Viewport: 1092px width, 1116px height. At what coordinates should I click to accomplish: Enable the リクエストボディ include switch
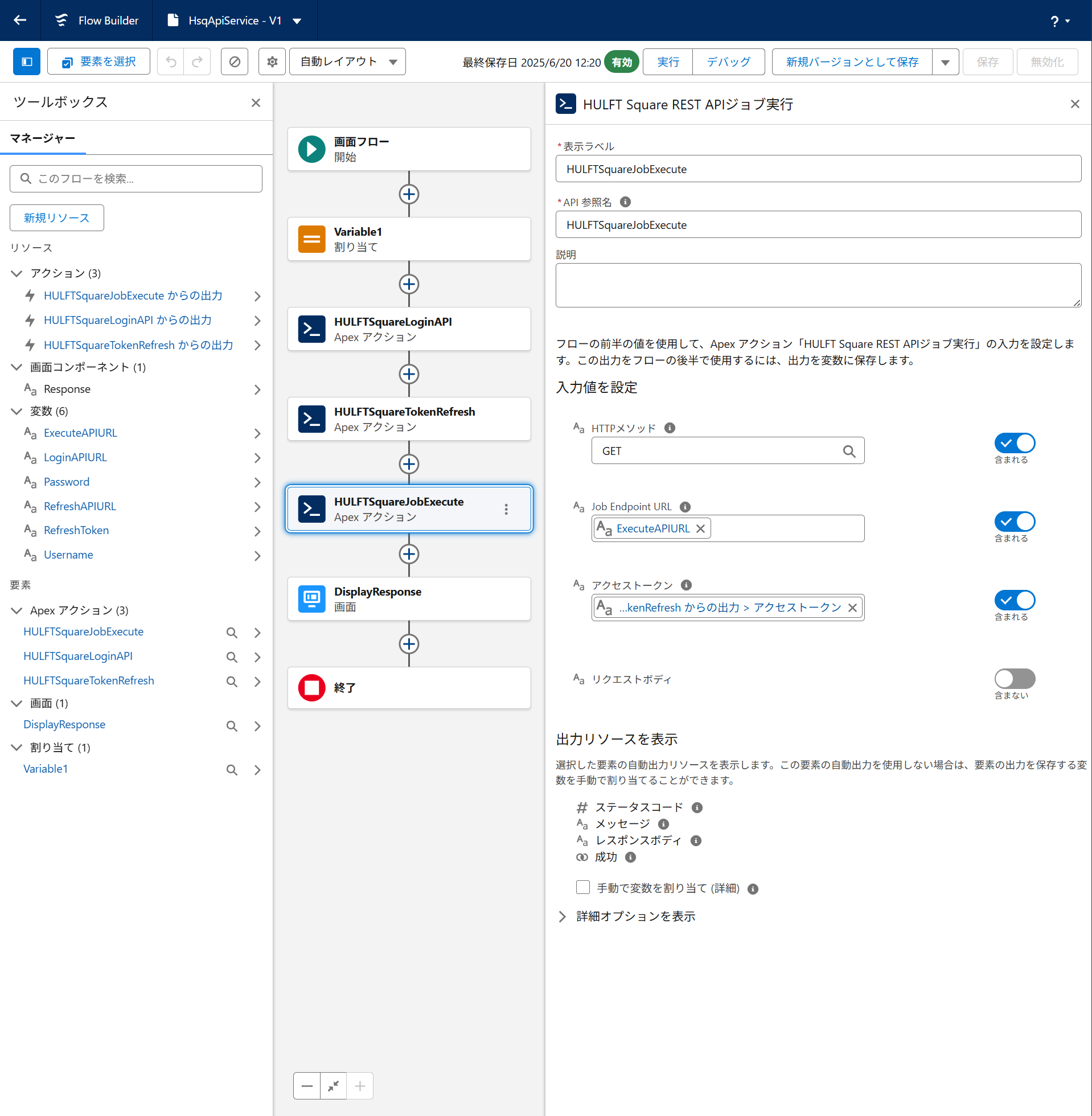[x=1015, y=679]
